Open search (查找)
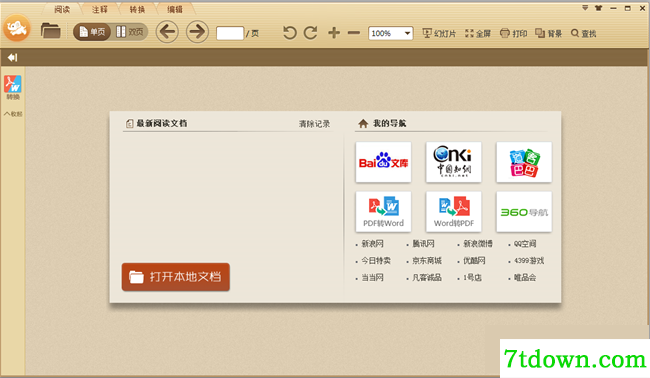Screen dimensions: 650x378 pyautogui.click(x=584, y=33)
